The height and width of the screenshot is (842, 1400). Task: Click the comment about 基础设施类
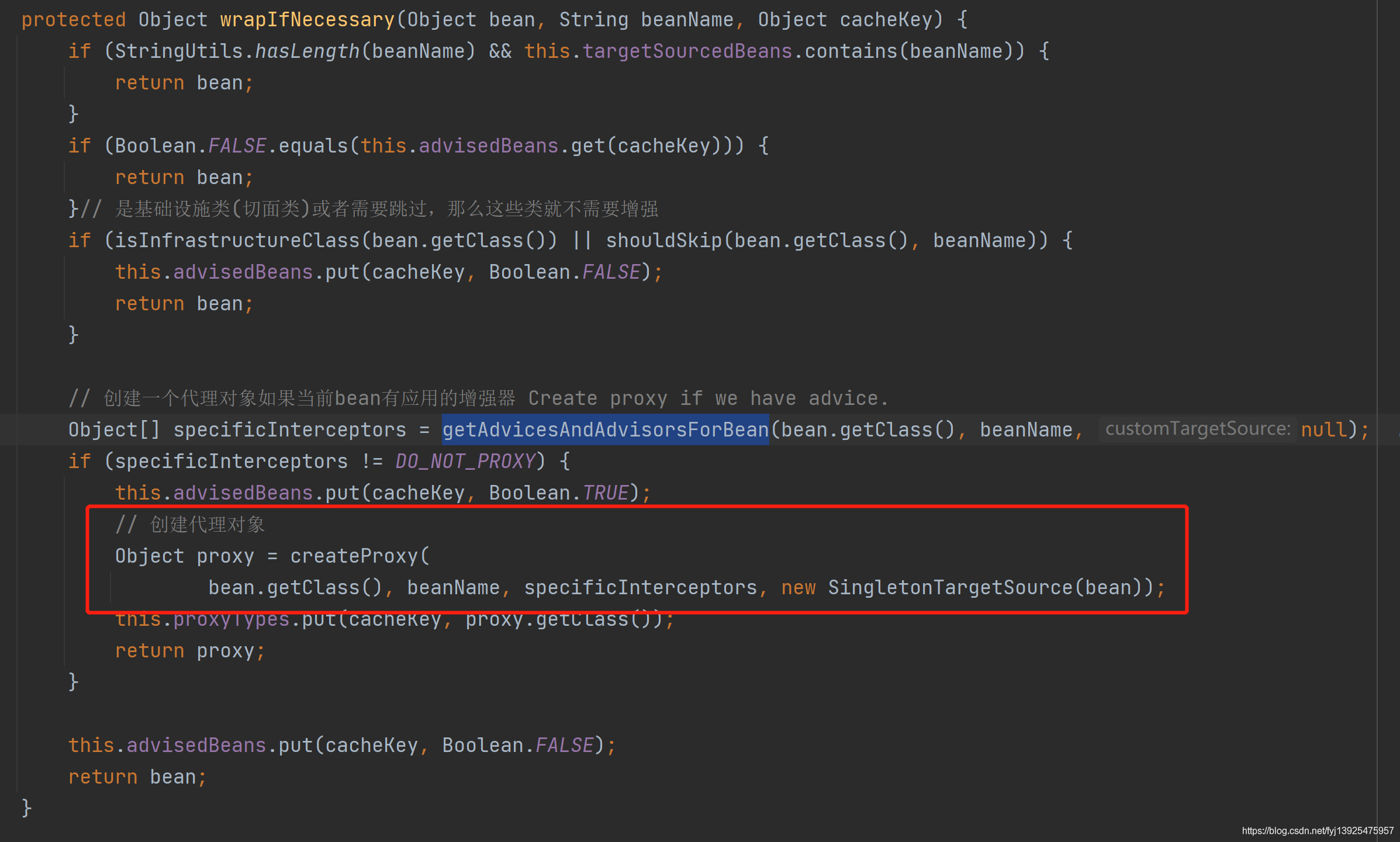[369, 209]
